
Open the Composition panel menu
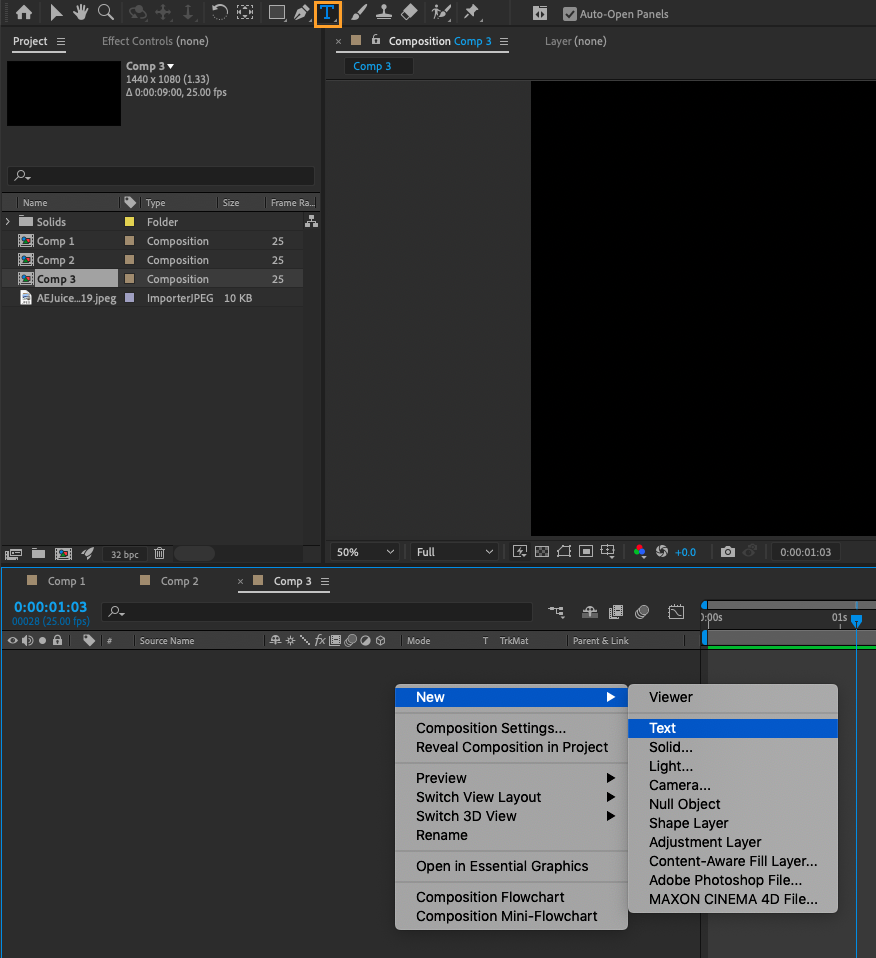click(x=504, y=41)
